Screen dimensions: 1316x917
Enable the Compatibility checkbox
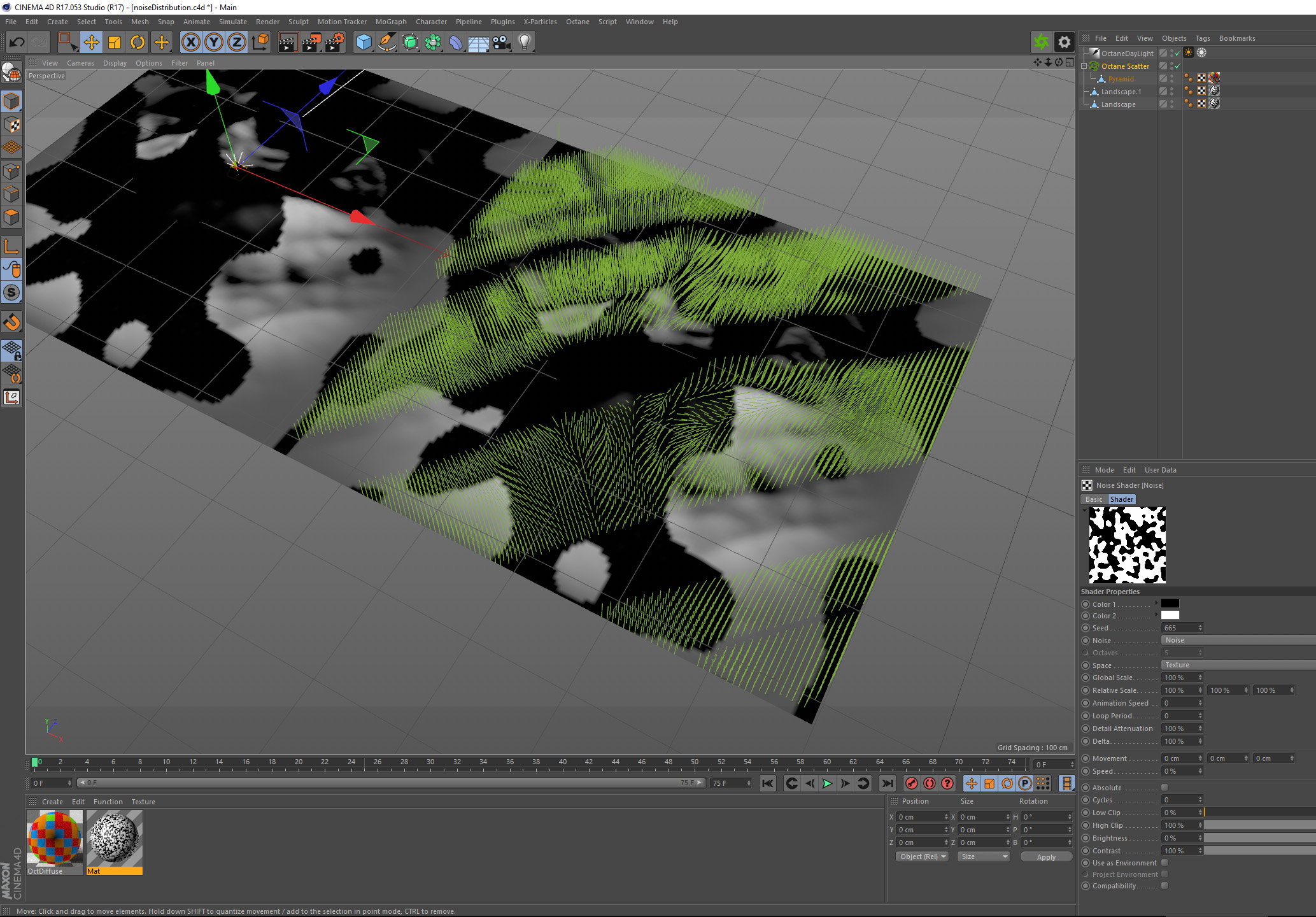coord(1164,886)
